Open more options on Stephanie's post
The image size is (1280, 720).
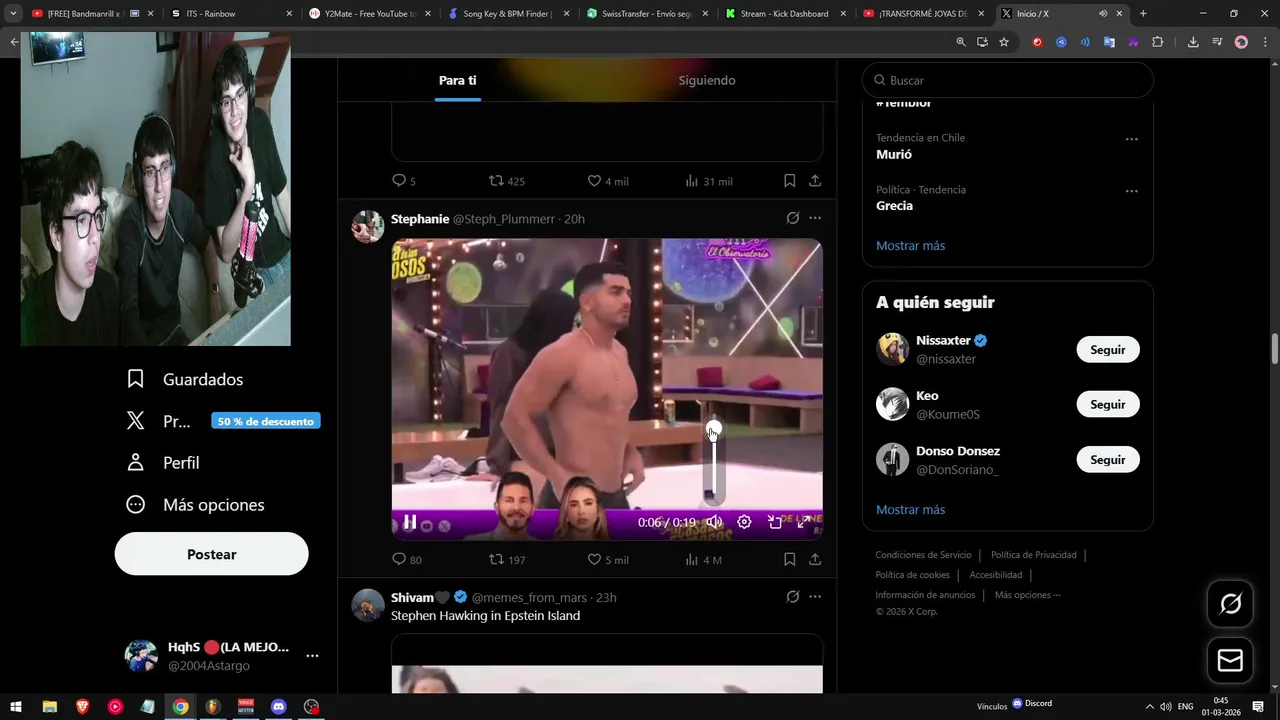(815, 218)
